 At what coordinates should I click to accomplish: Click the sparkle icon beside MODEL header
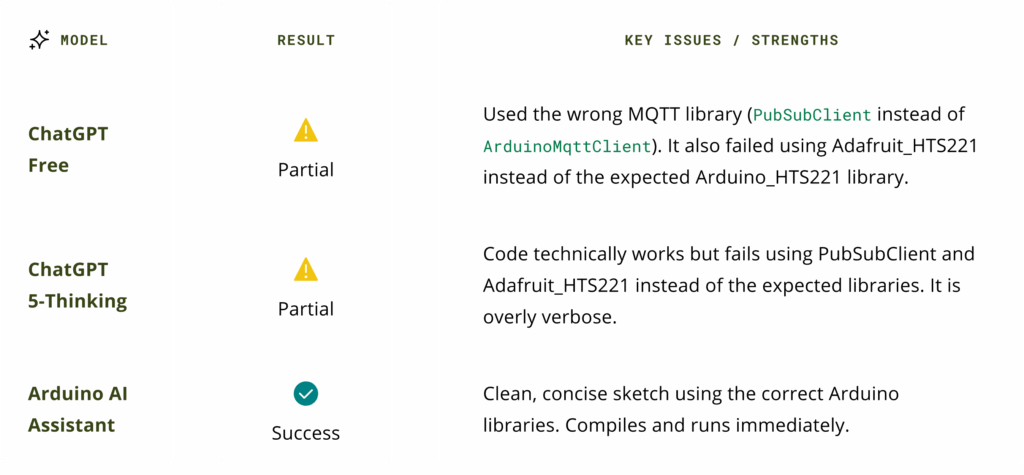(x=39, y=41)
